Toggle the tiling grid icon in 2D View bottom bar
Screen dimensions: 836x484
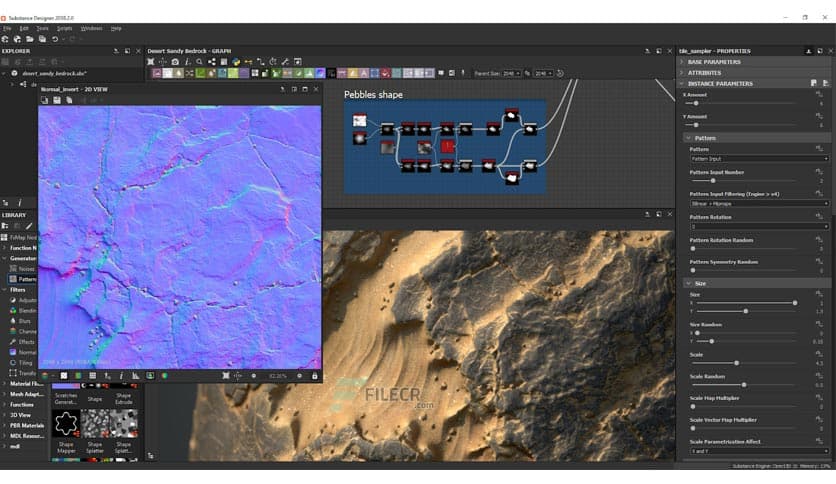[92, 376]
